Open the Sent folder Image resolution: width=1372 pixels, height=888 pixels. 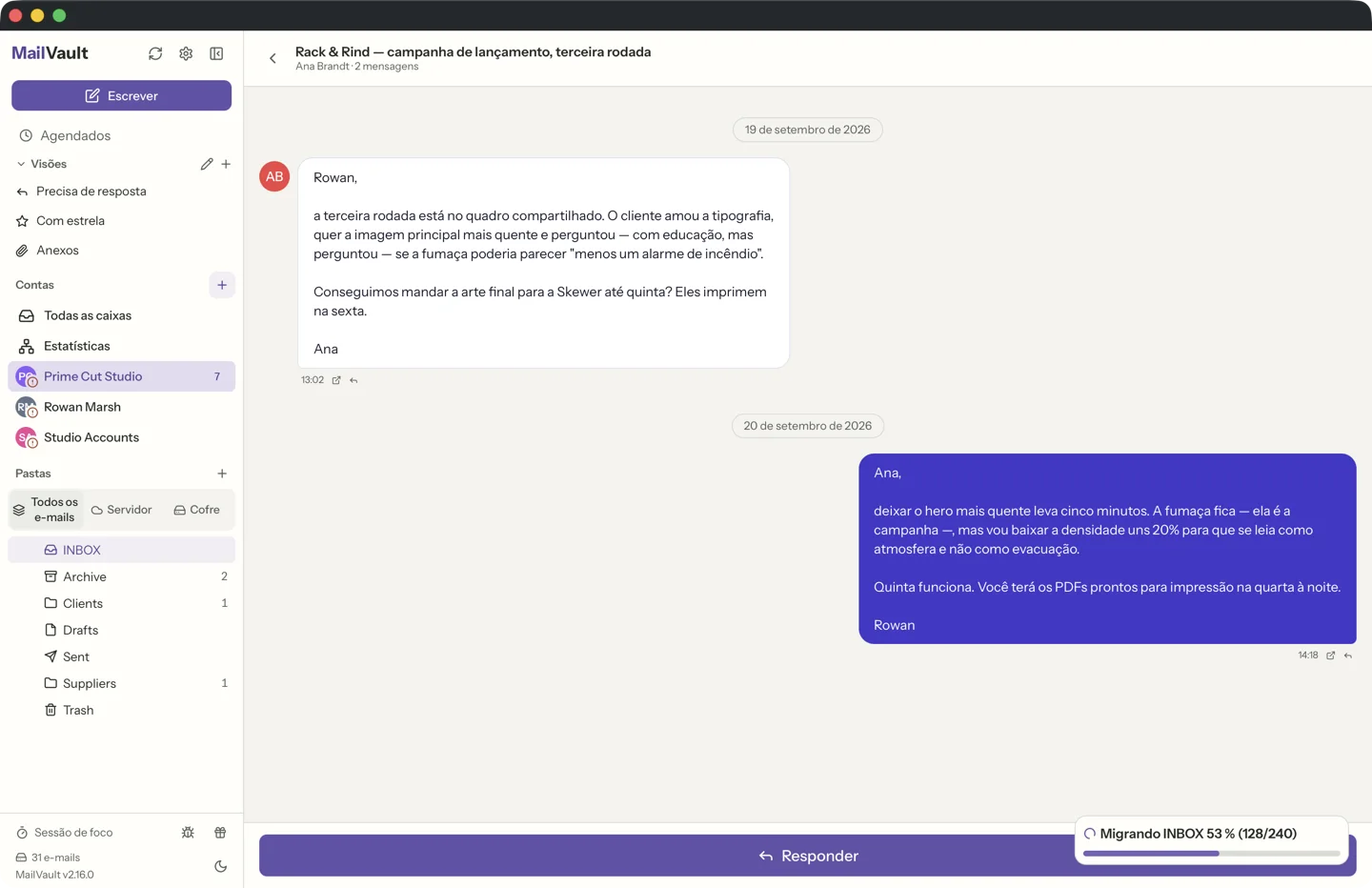tap(121, 656)
